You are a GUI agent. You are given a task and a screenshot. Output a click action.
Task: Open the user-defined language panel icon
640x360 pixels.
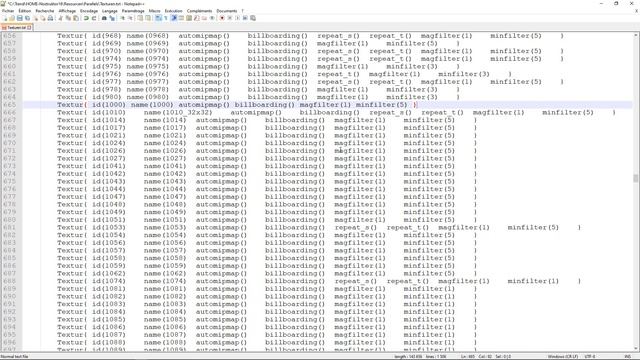click(181, 18)
